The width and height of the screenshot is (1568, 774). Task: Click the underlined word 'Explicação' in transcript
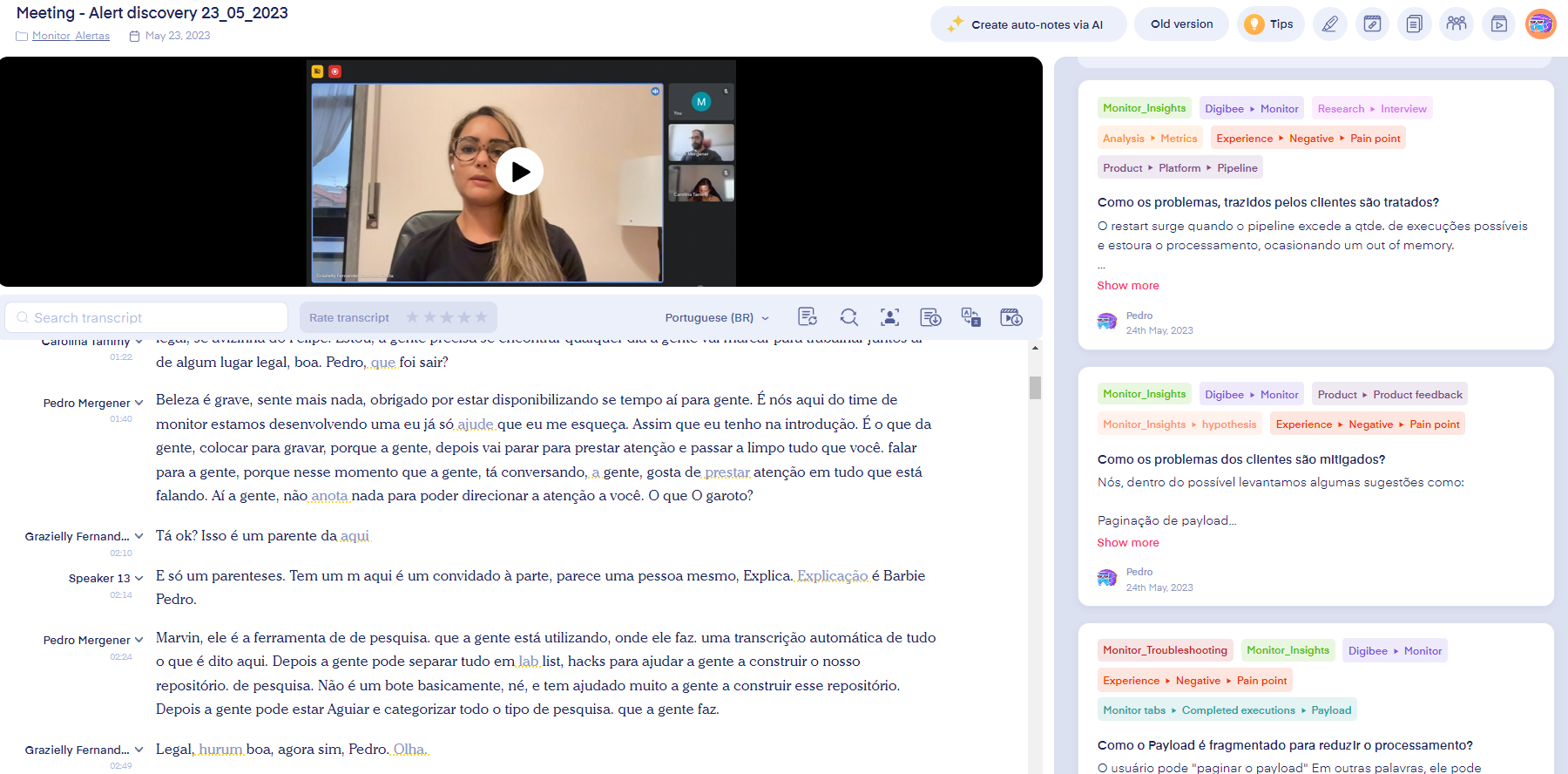(833, 576)
